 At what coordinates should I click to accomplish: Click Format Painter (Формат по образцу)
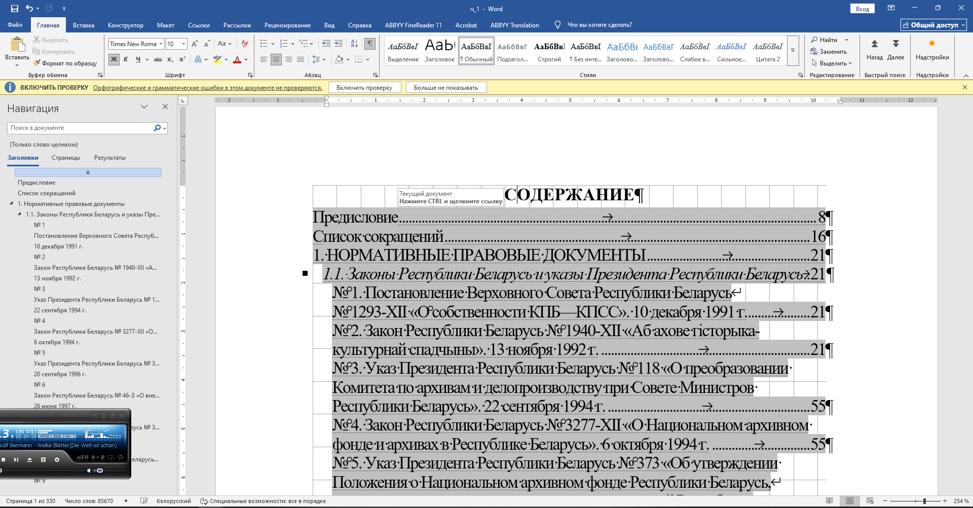click(x=65, y=63)
